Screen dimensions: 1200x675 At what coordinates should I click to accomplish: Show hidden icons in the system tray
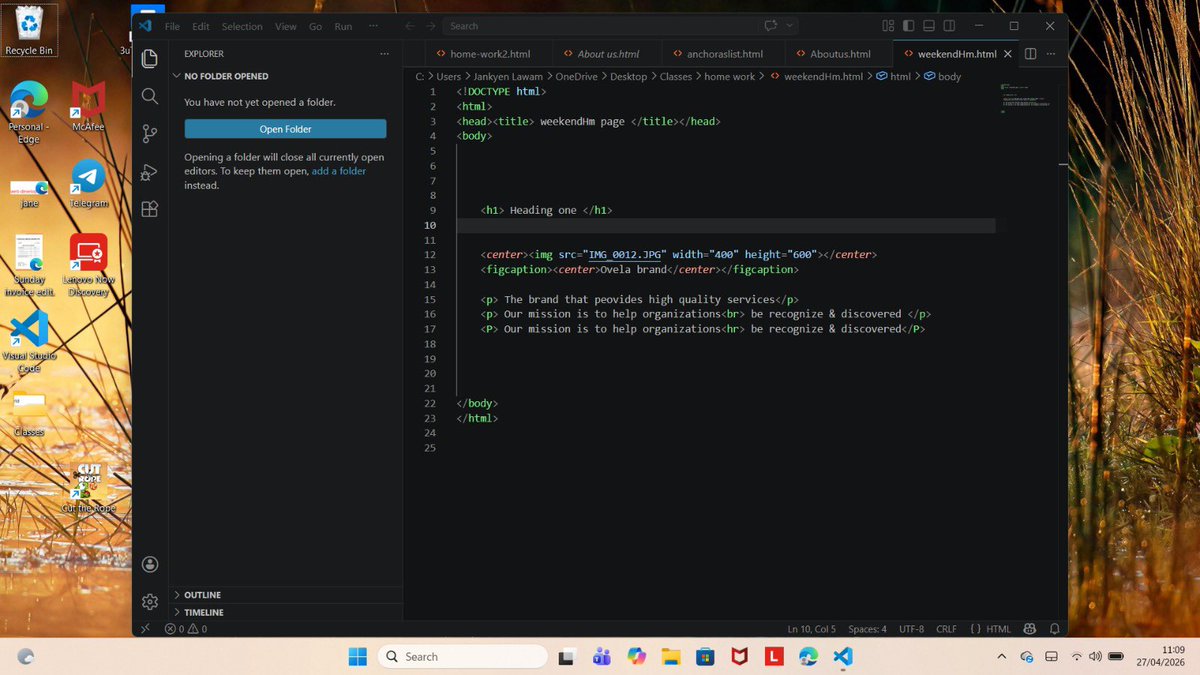tap(1002, 656)
